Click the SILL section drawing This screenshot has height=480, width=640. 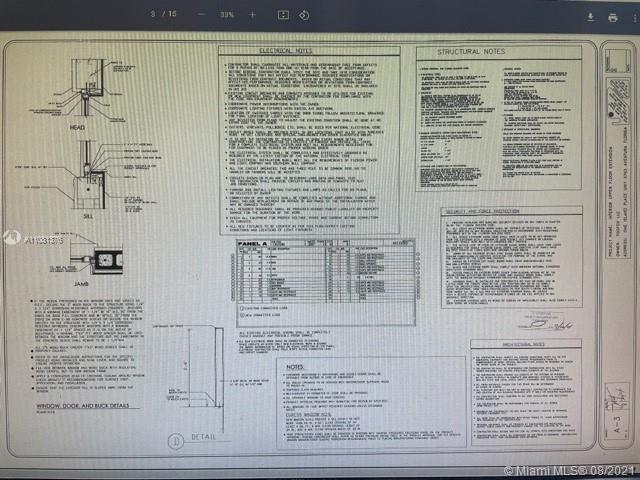[92, 180]
